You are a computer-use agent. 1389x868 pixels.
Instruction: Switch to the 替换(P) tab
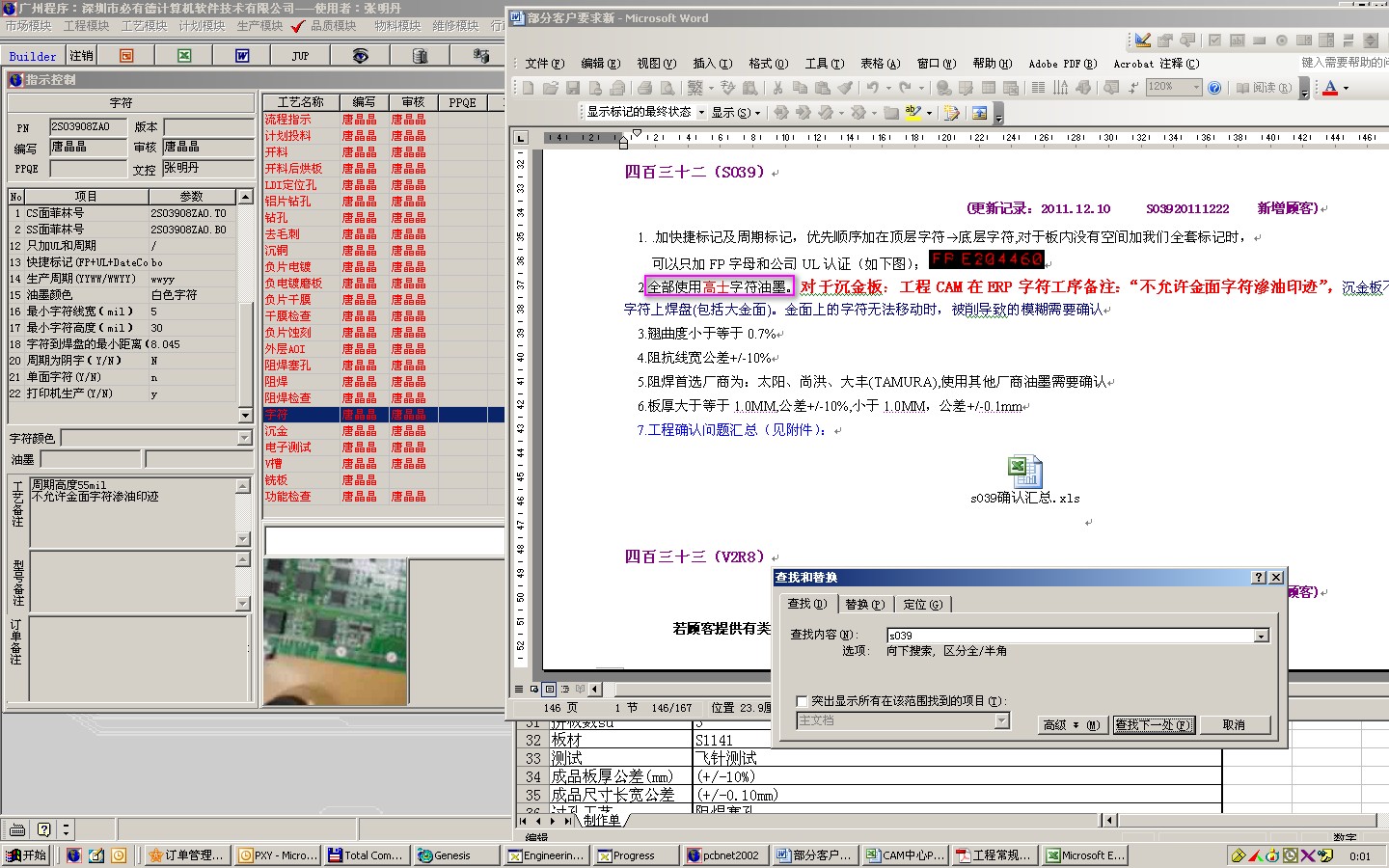pos(864,605)
